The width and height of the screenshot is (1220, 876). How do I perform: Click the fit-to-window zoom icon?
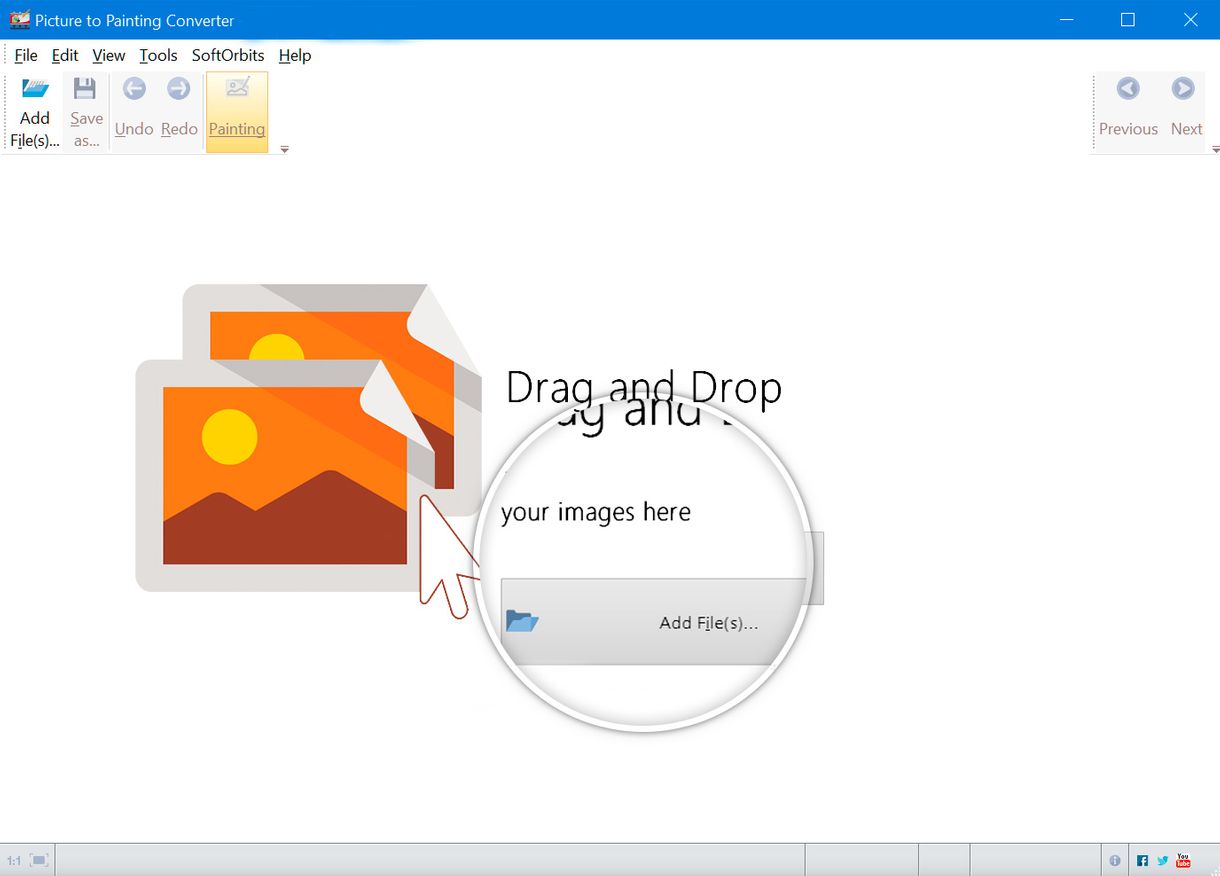[x=39, y=859]
